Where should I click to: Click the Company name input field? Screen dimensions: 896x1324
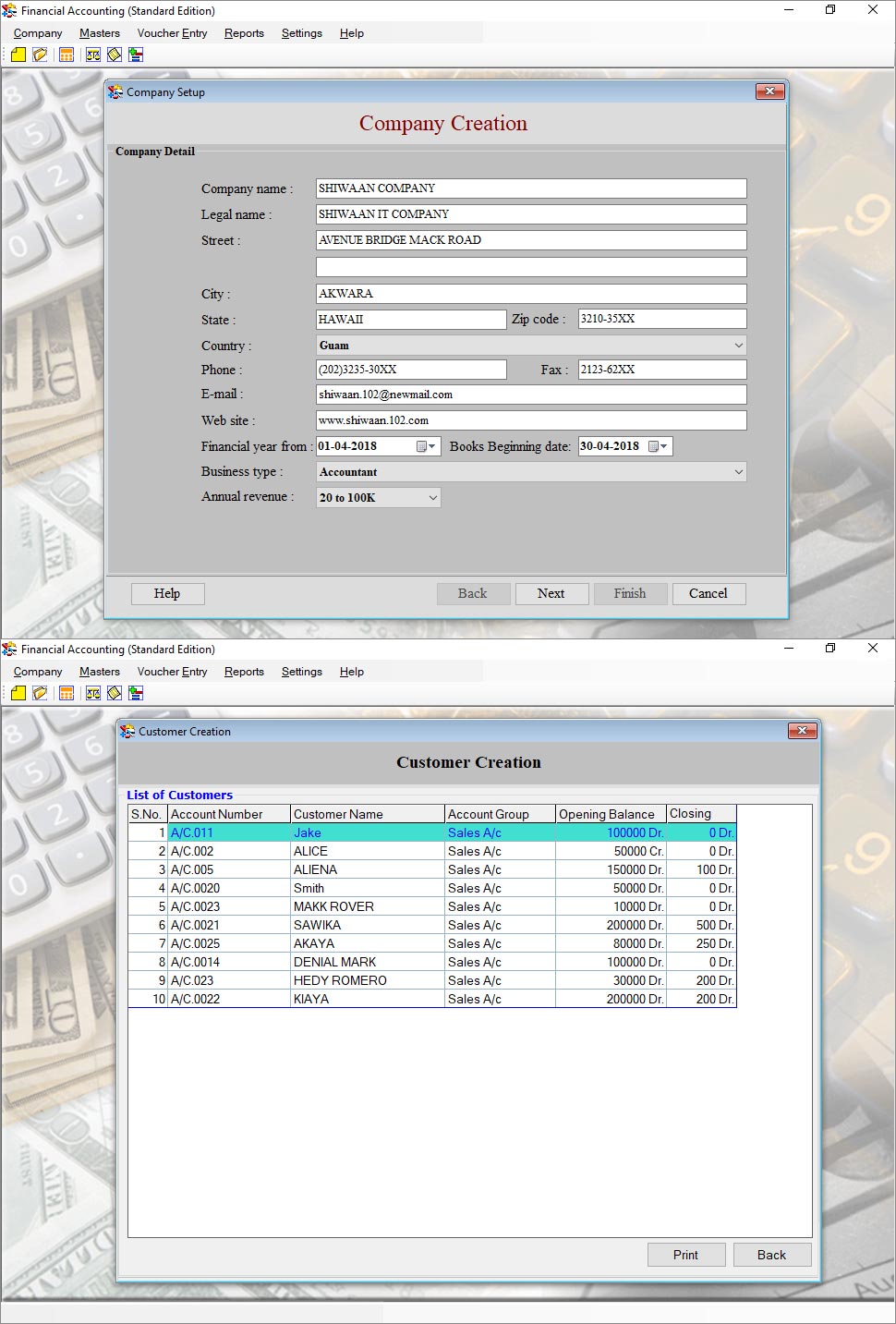[x=530, y=188]
